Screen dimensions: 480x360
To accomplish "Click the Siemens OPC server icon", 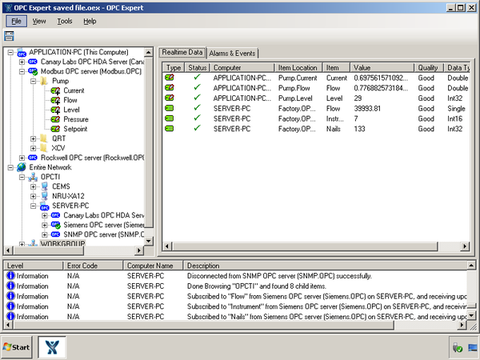I will [56, 225].
